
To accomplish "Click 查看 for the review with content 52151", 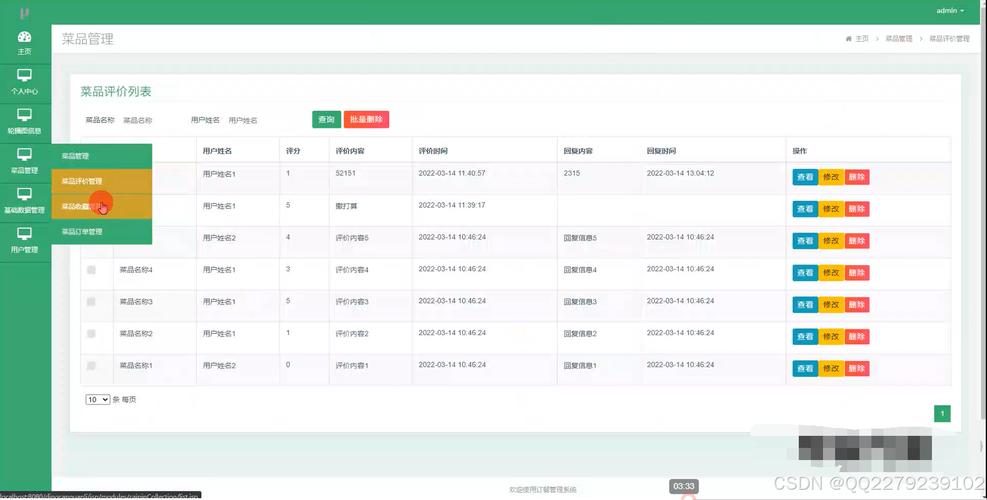I will pyautogui.click(x=805, y=177).
